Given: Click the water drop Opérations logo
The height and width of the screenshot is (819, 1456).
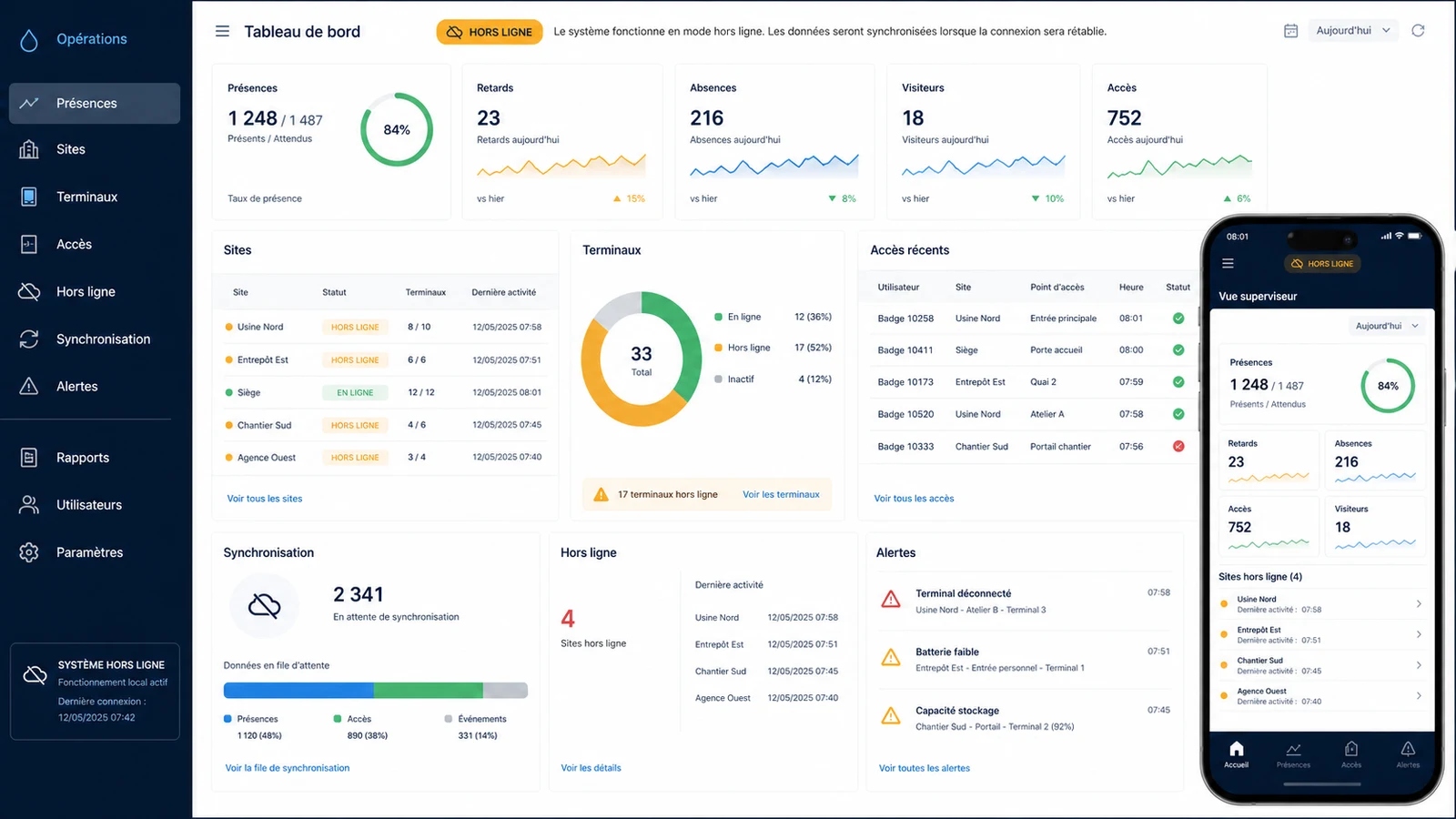Looking at the screenshot, I should click(x=29, y=39).
